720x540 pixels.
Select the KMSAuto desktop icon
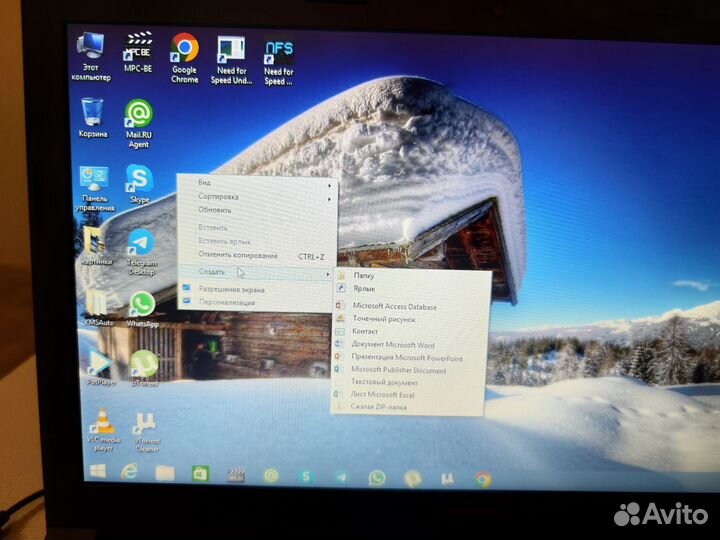(x=98, y=308)
